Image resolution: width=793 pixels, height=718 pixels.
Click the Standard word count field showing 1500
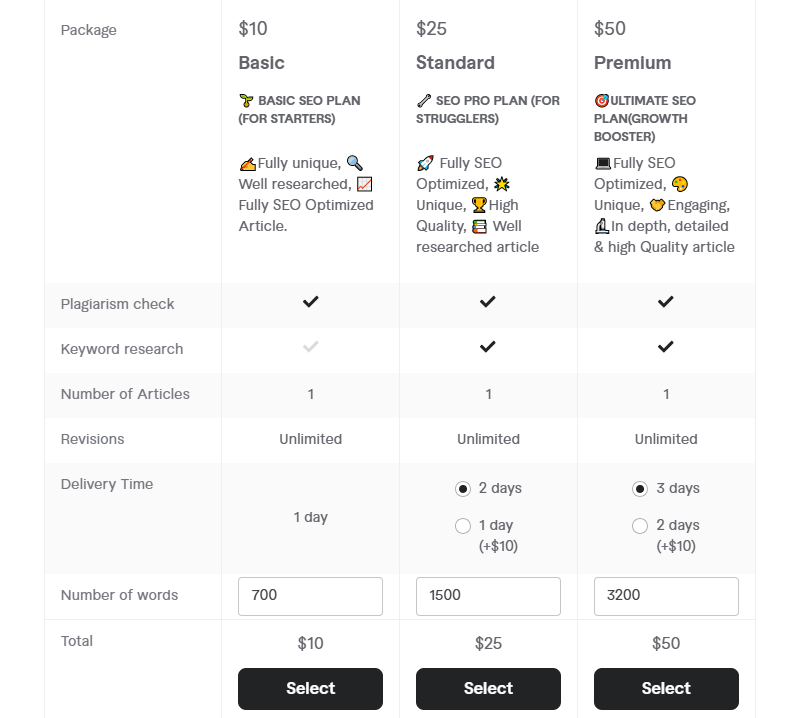pyautogui.click(x=488, y=596)
